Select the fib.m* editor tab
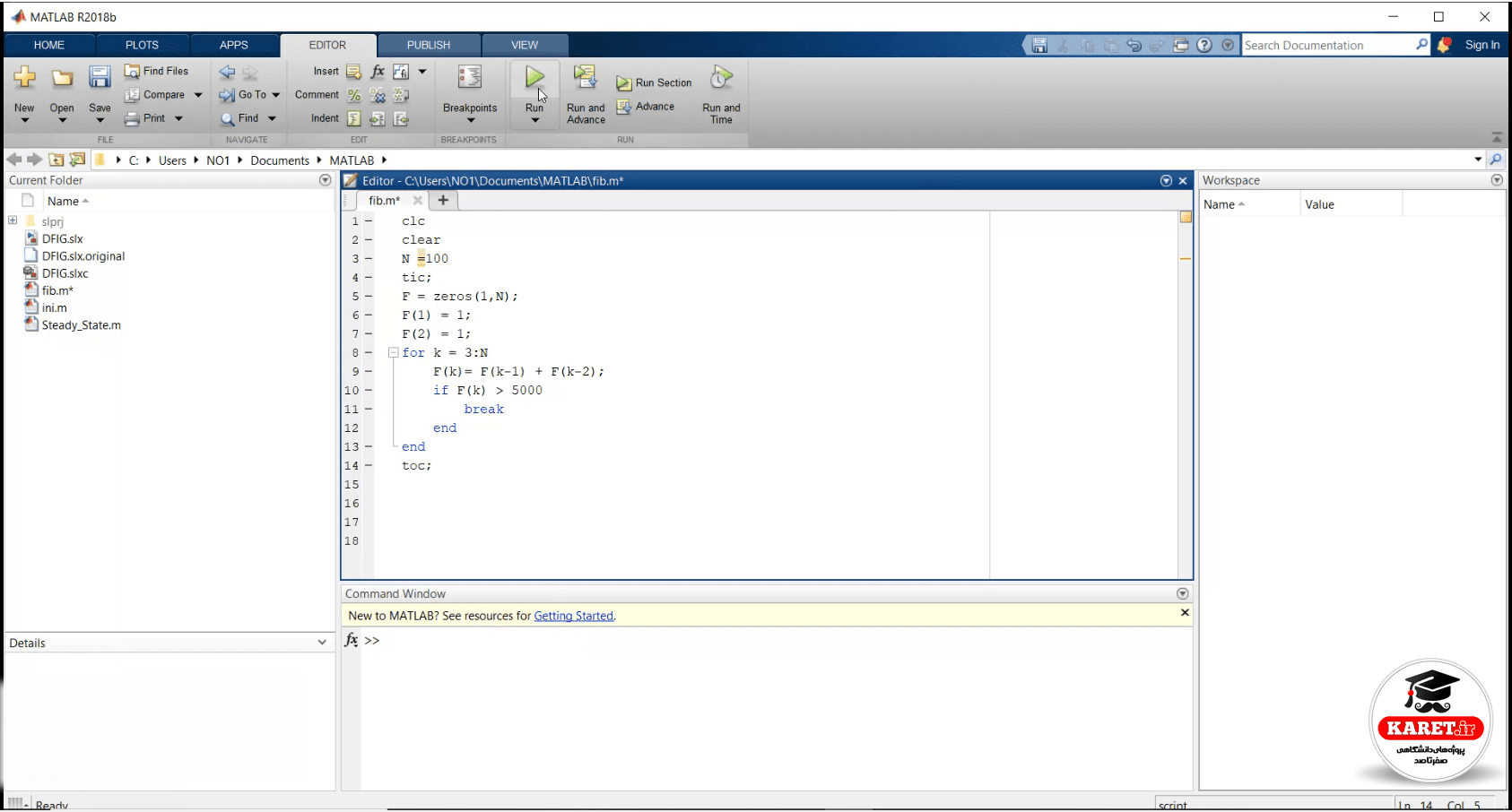This screenshot has height=812, width=1512. [384, 201]
